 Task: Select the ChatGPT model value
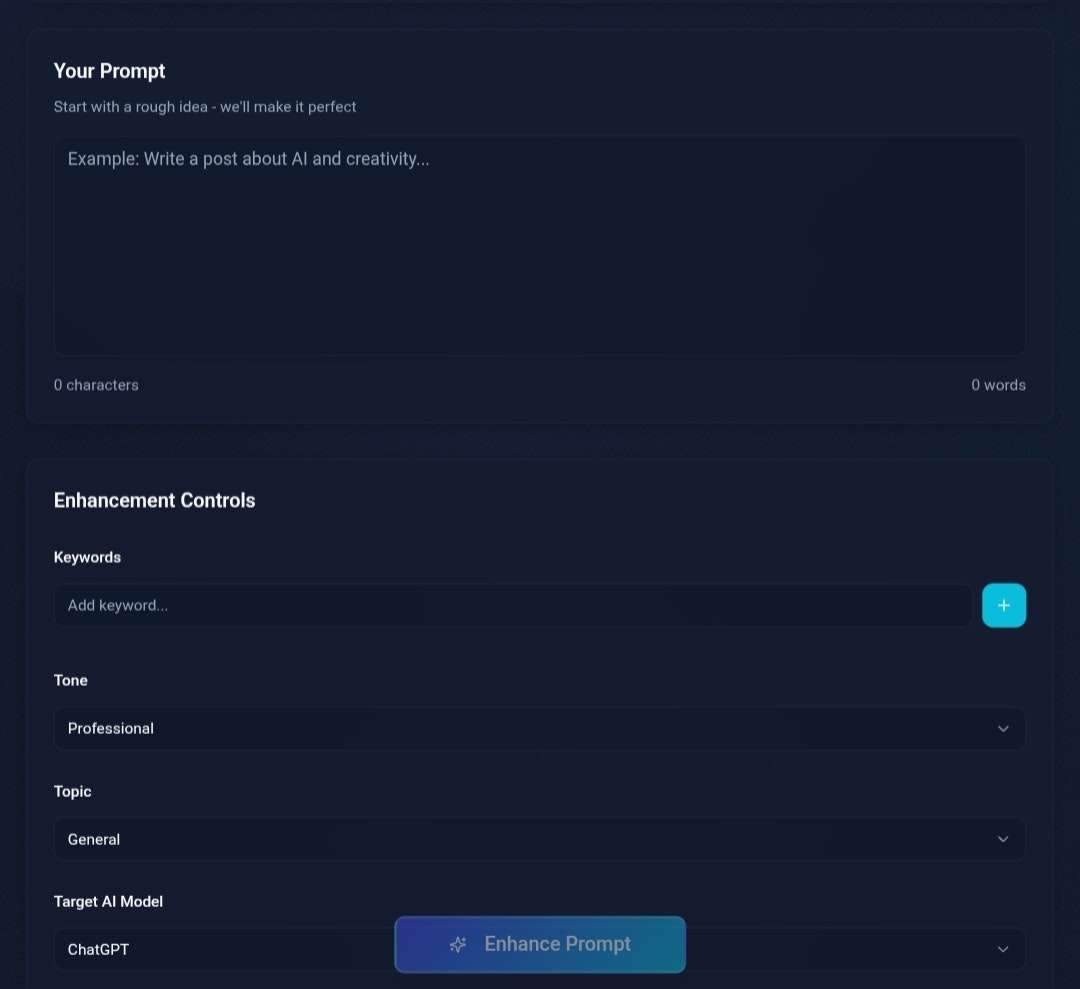click(97, 949)
